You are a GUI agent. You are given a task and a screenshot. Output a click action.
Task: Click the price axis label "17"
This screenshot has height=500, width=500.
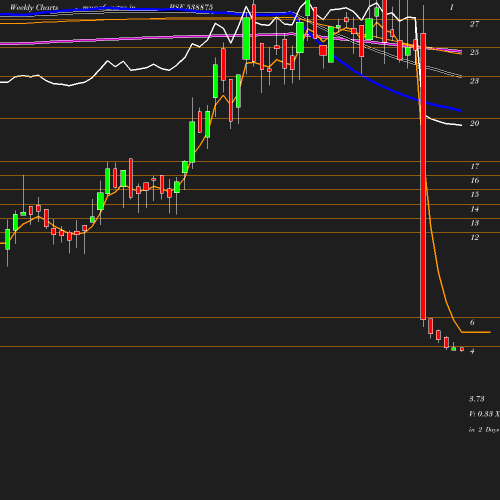tap(475, 166)
